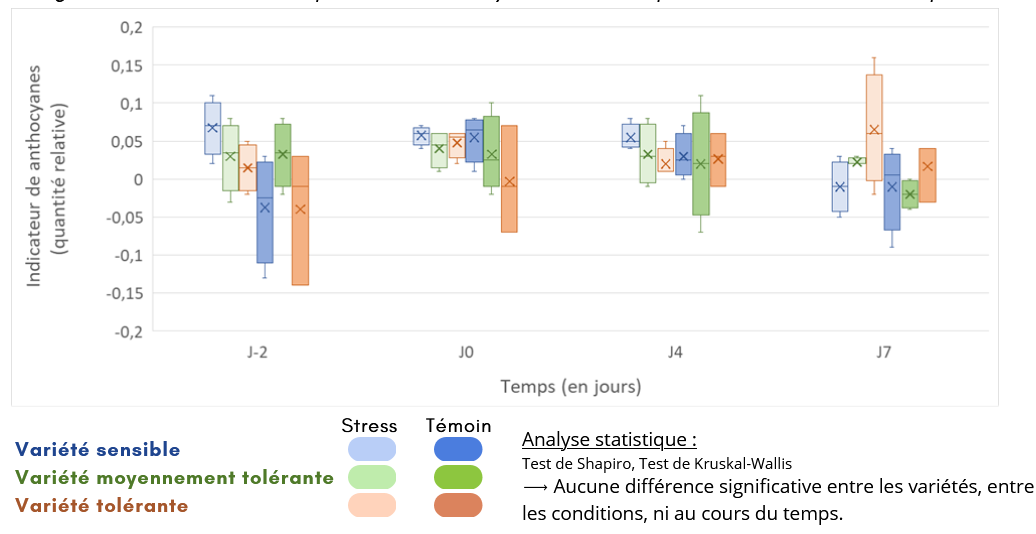1036x534 pixels.
Task: Click the "Variété sensible" legend label
Action: 97,450
